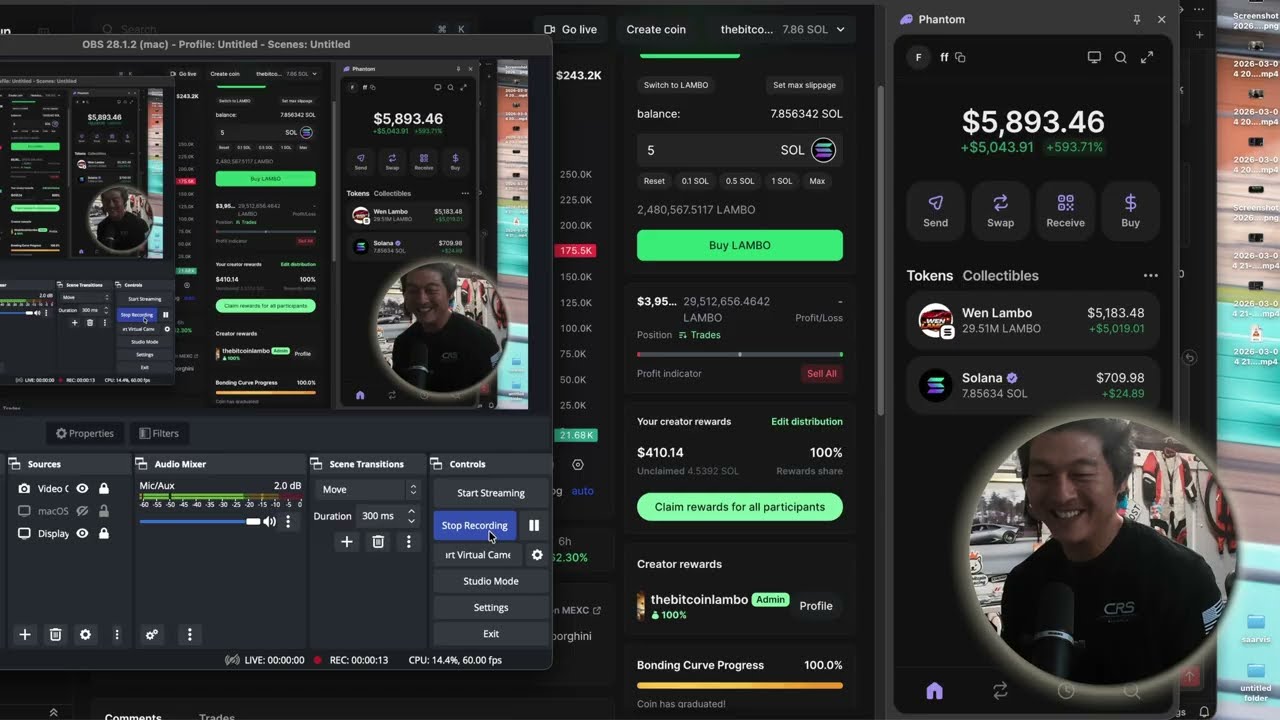Open scene transition three-dot options
This screenshot has height=720, width=1280.
(408, 542)
